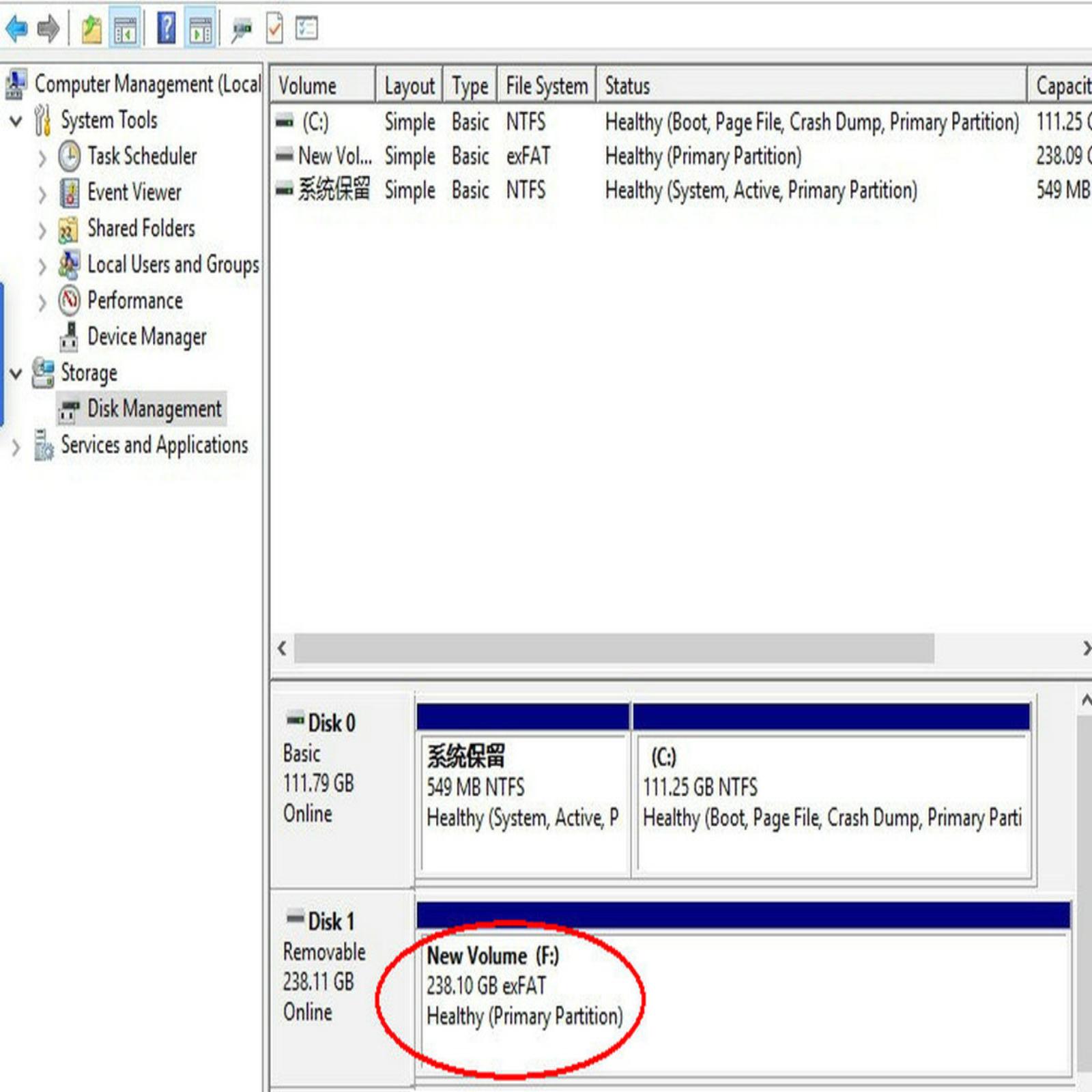Click the checkmark document toolbar icon
The width and height of the screenshot is (1092, 1092).
[274, 29]
